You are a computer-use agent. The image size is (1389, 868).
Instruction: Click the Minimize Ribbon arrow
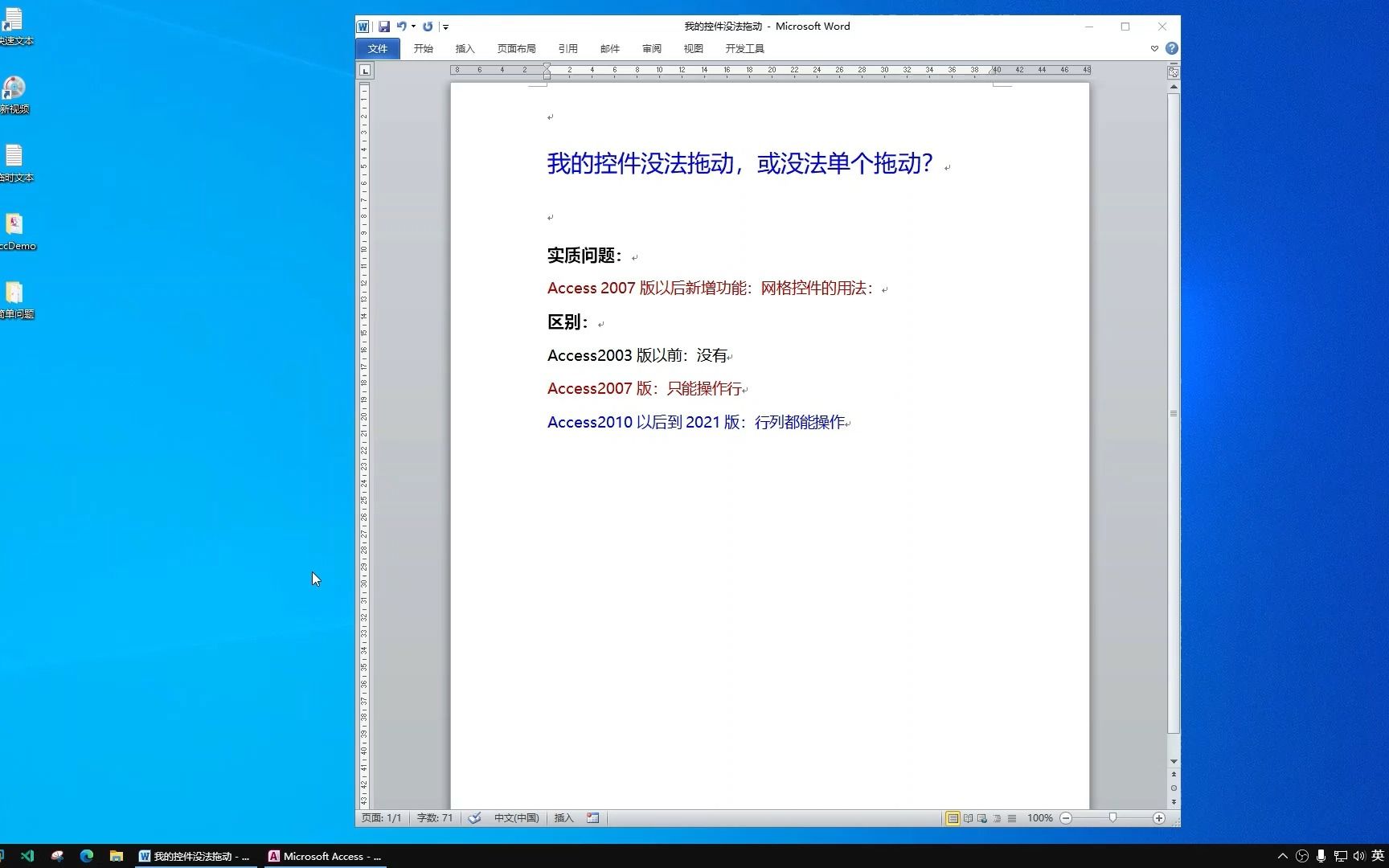pos(1154,48)
